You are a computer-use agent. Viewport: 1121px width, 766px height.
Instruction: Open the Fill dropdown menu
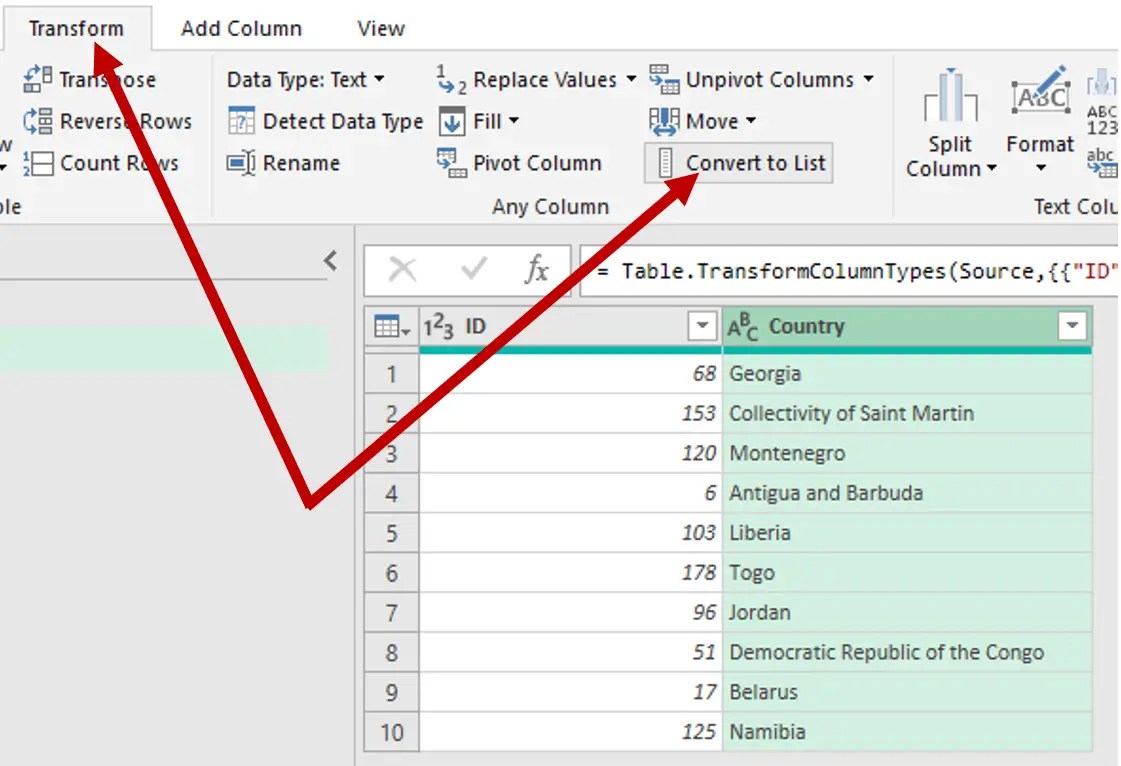pyautogui.click(x=514, y=120)
